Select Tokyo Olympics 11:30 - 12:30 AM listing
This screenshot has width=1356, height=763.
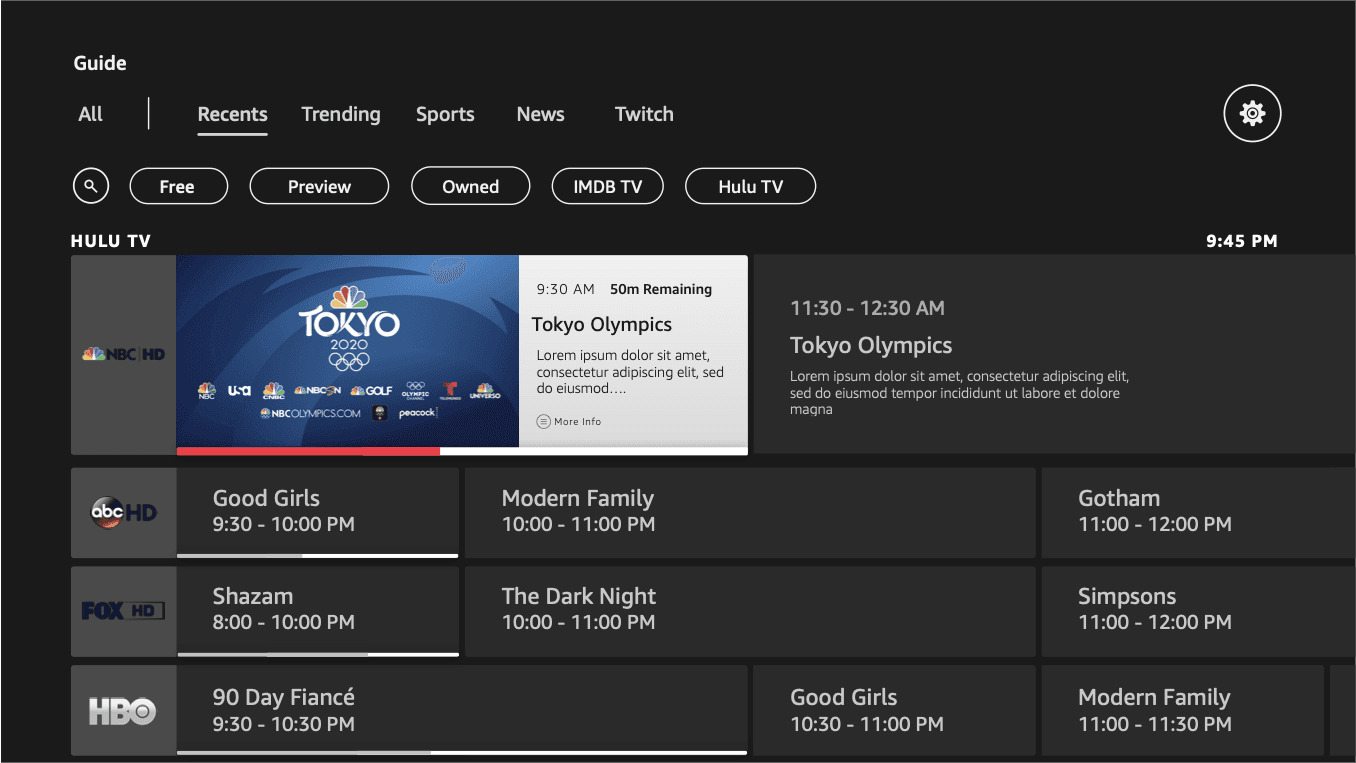pyautogui.click(x=1055, y=355)
